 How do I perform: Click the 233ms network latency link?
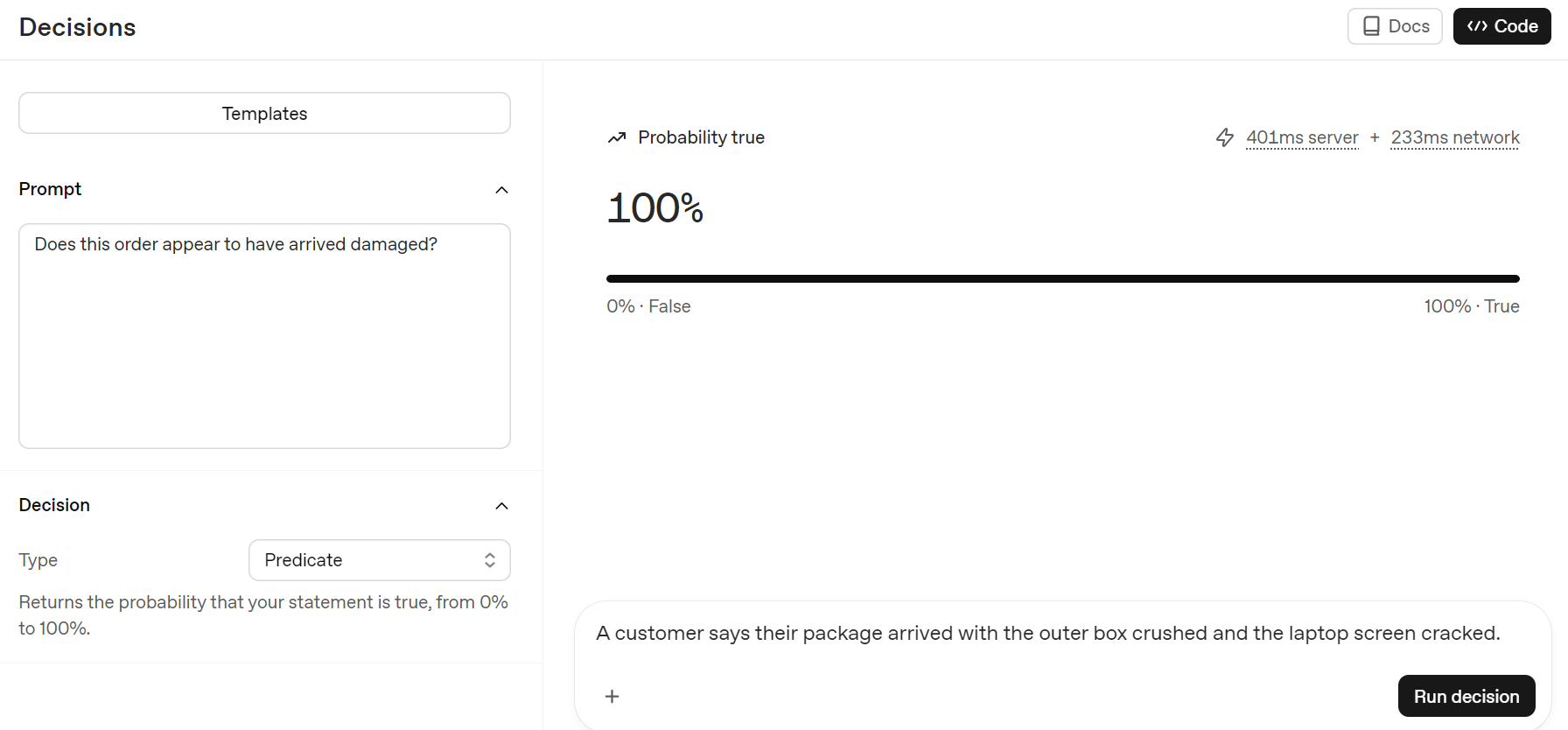pyautogui.click(x=1455, y=137)
